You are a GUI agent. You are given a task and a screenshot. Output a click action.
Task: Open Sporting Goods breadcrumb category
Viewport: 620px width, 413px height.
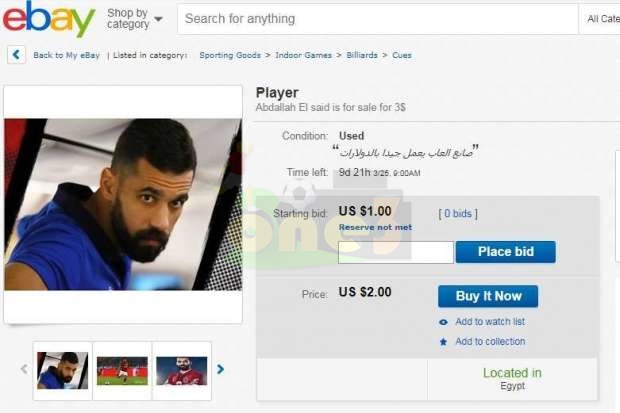tap(230, 55)
